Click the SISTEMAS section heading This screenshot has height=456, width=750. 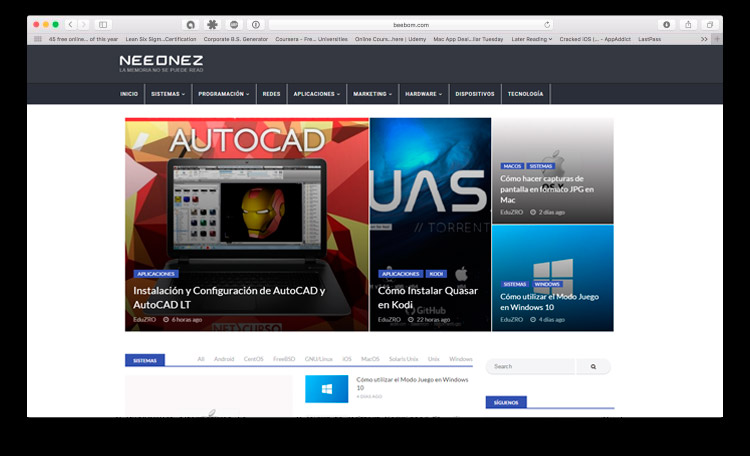click(x=145, y=360)
